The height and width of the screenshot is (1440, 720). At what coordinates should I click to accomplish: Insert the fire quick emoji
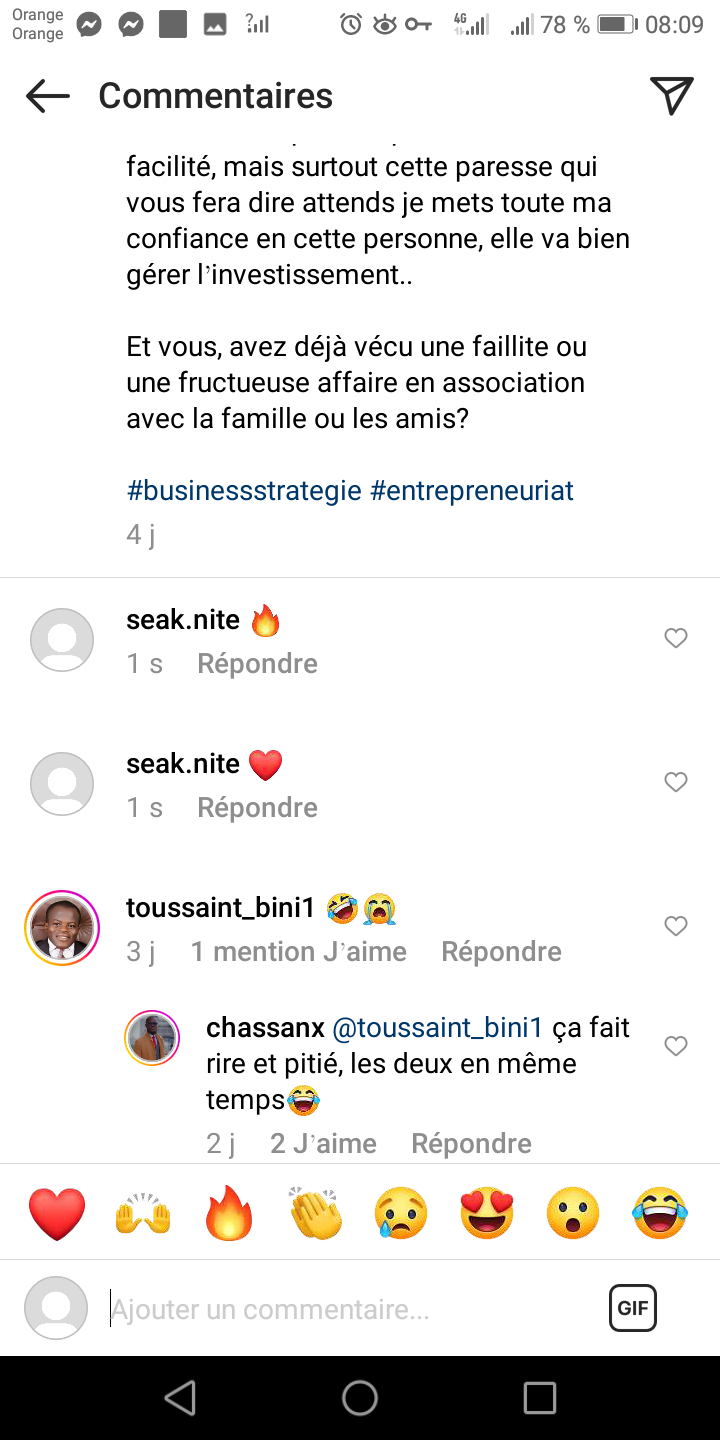coord(229,1213)
